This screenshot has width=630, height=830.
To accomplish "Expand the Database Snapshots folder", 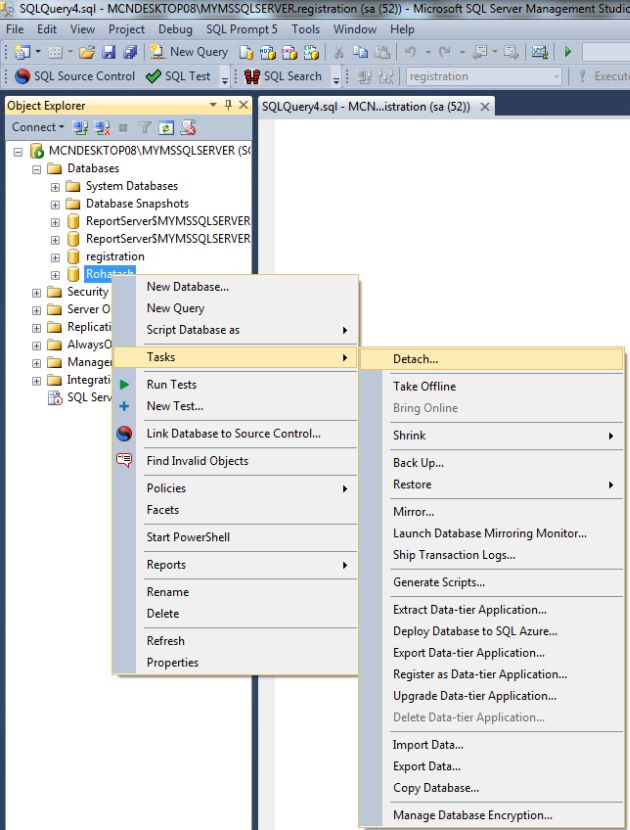I will pyautogui.click(x=55, y=205).
